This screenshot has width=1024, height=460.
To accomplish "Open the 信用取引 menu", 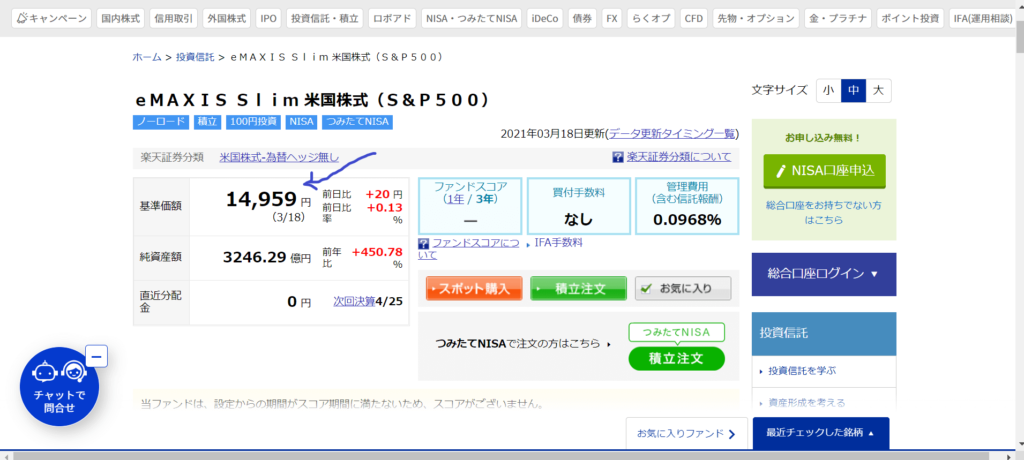I will pos(174,18).
